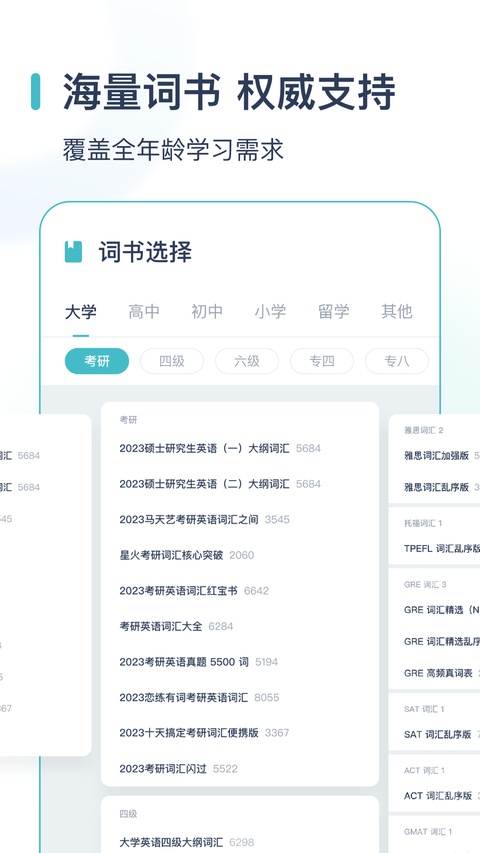Image resolution: width=480 pixels, height=853 pixels.
Task: Select SAT 词汇乱序版
Action: [438, 734]
